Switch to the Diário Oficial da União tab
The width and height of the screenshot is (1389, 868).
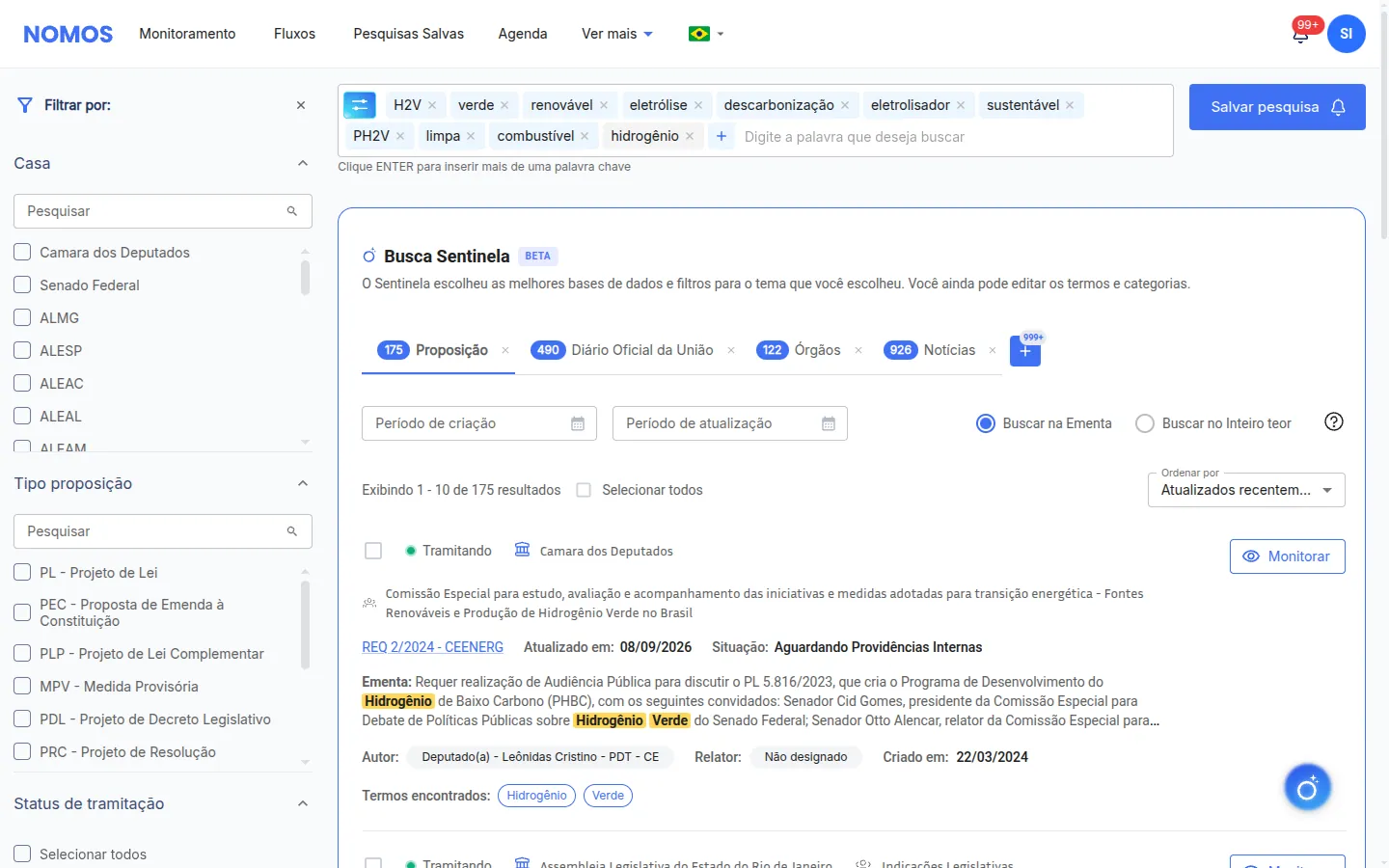622,350
